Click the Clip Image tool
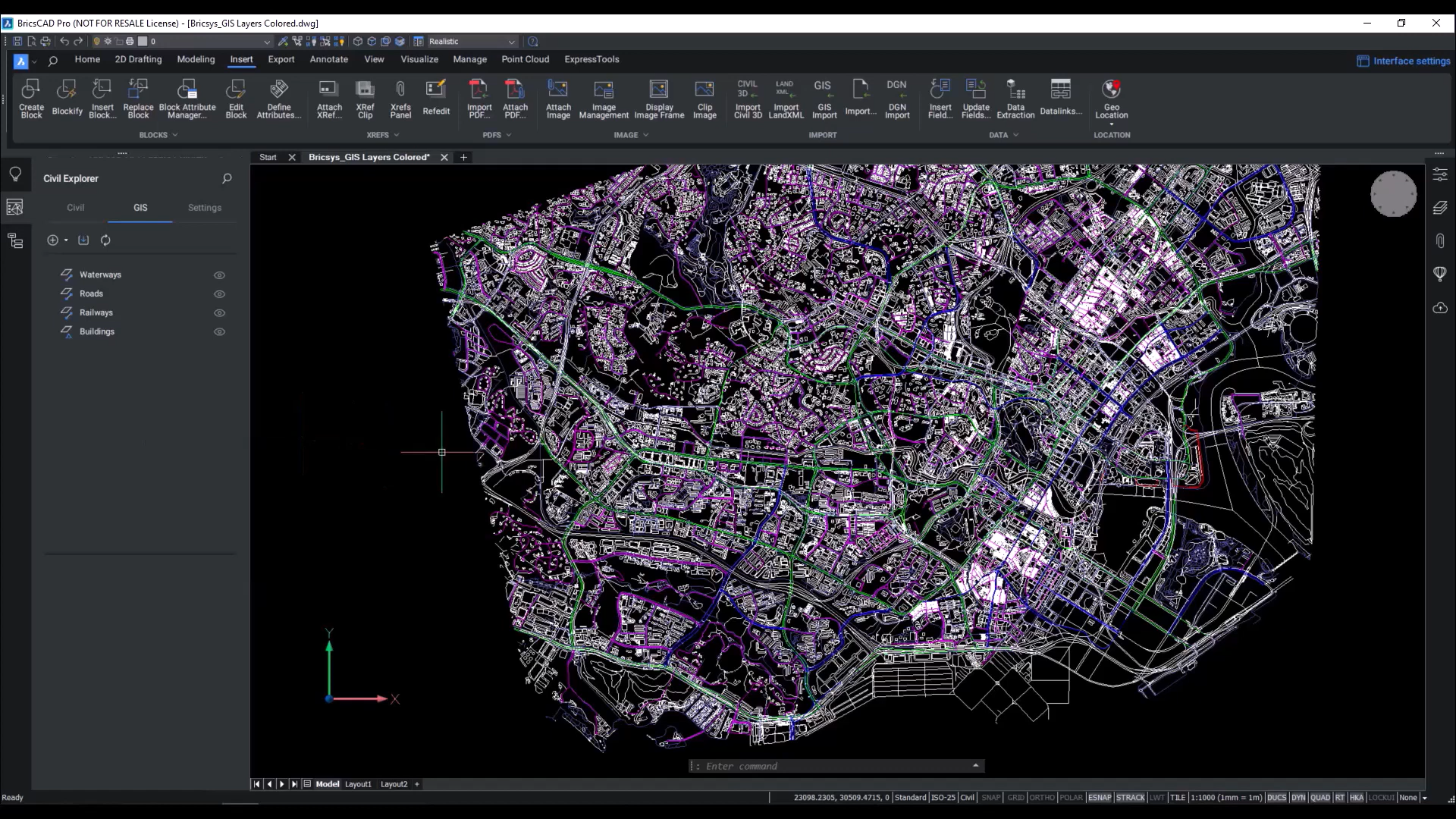This screenshot has height=819, width=1456. point(704,99)
